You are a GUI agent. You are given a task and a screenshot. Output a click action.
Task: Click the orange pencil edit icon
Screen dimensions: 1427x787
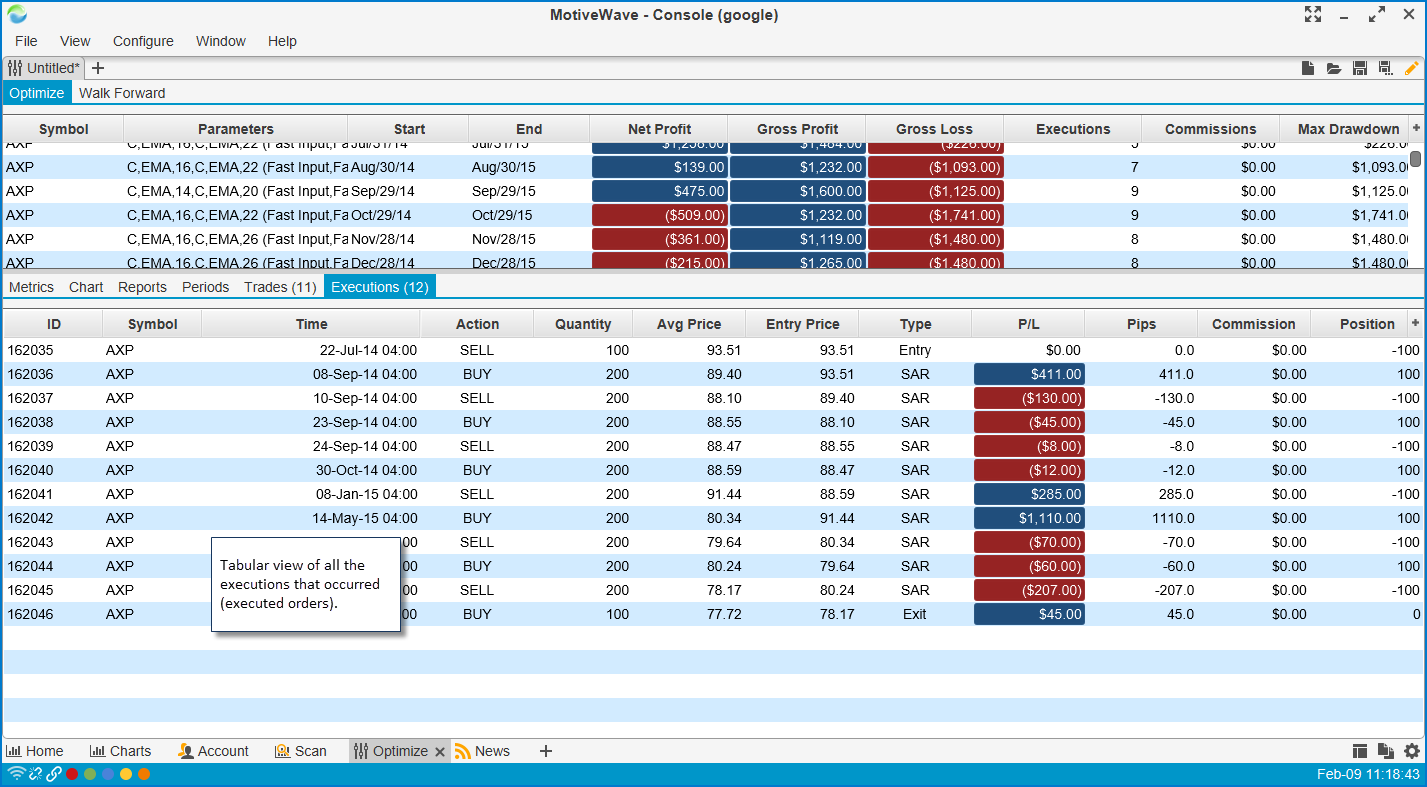point(1411,68)
